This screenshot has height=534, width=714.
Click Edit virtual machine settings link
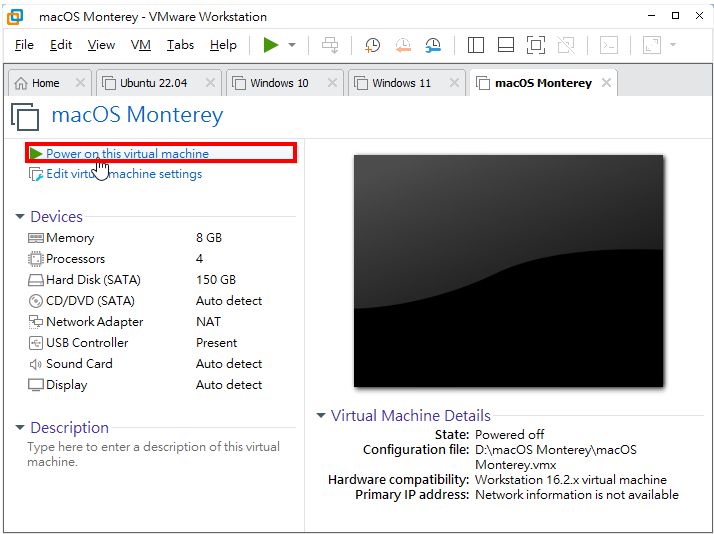124,174
